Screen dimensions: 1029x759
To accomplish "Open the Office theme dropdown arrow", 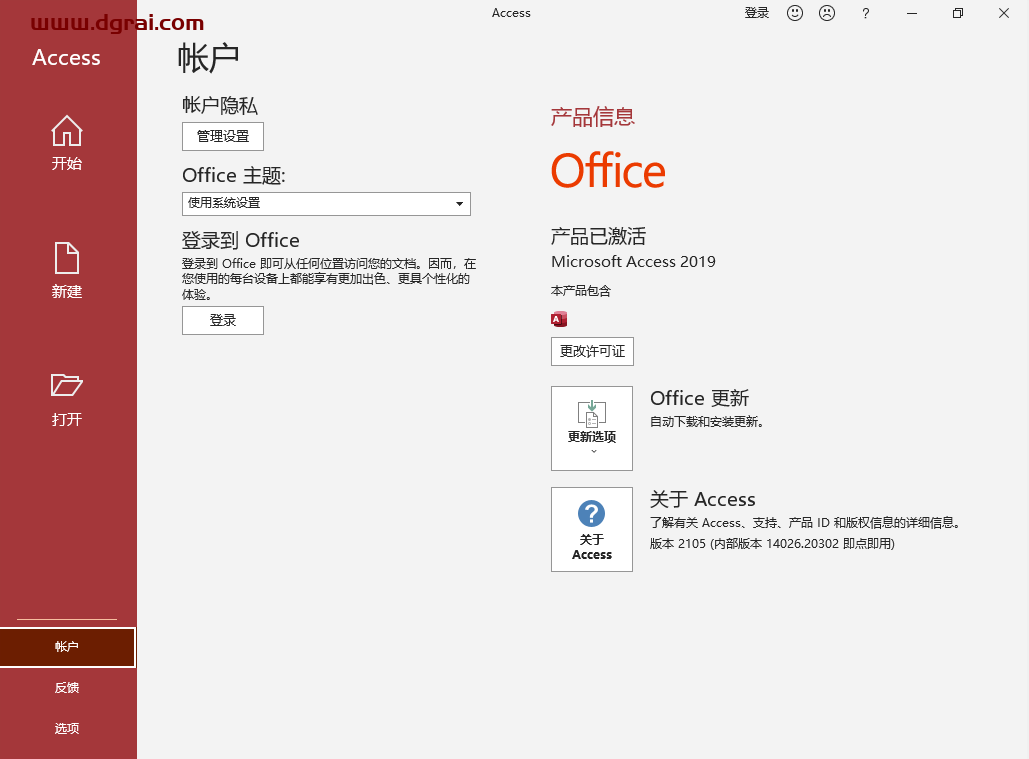I will [x=459, y=204].
